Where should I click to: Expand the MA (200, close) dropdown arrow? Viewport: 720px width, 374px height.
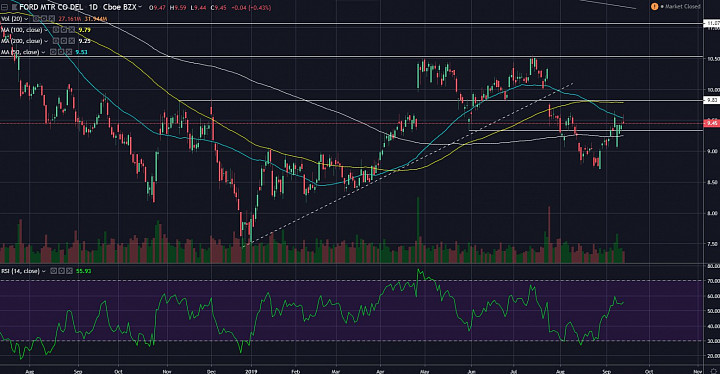[x=46, y=41]
